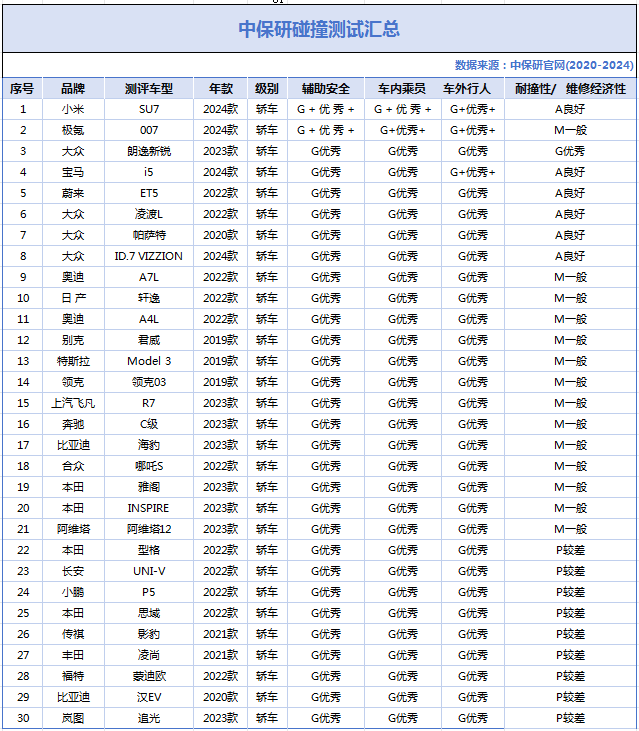Select the 序号 column header
Image resolution: width=639 pixels, height=731 pixels.
click(22, 88)
